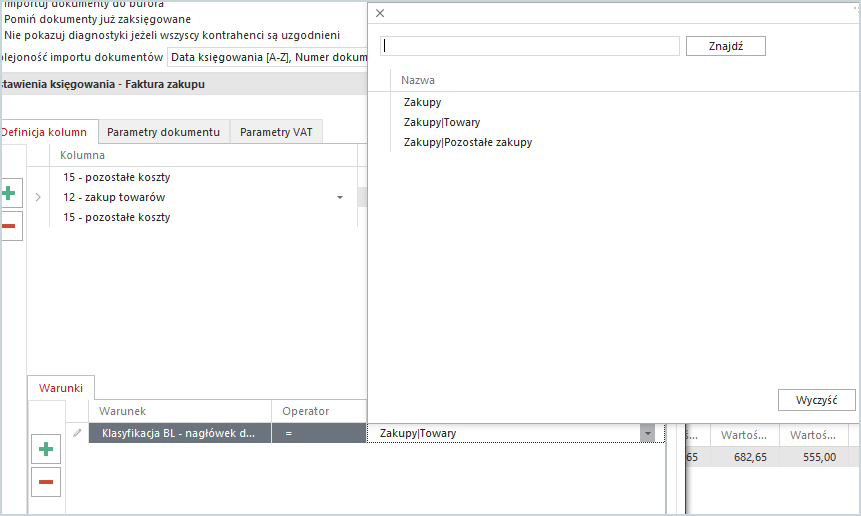The width and height of the screenshot is (861, 516).
Task: Click the search text field in popup
Action: pos(529,46)
